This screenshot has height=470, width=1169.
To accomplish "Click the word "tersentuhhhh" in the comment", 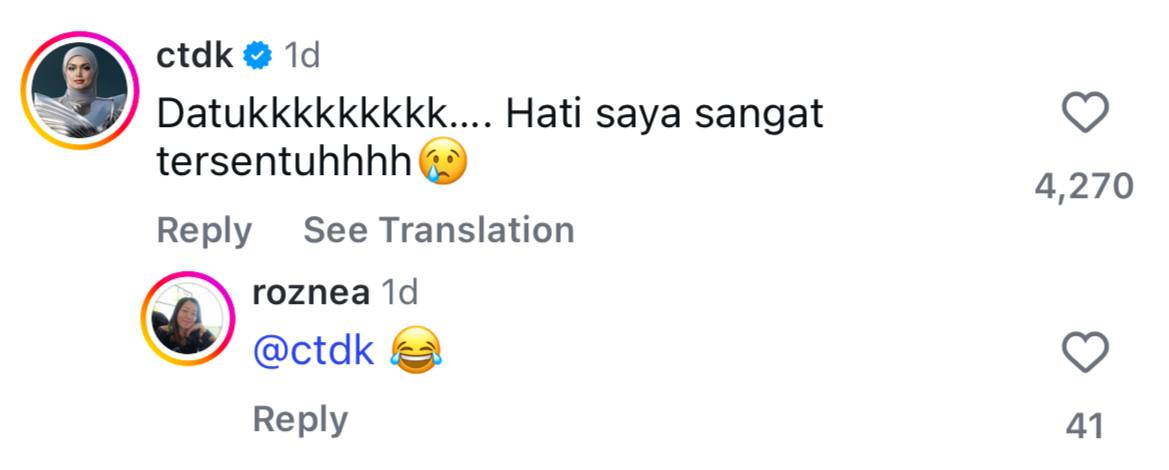I will tap(286, 163).
